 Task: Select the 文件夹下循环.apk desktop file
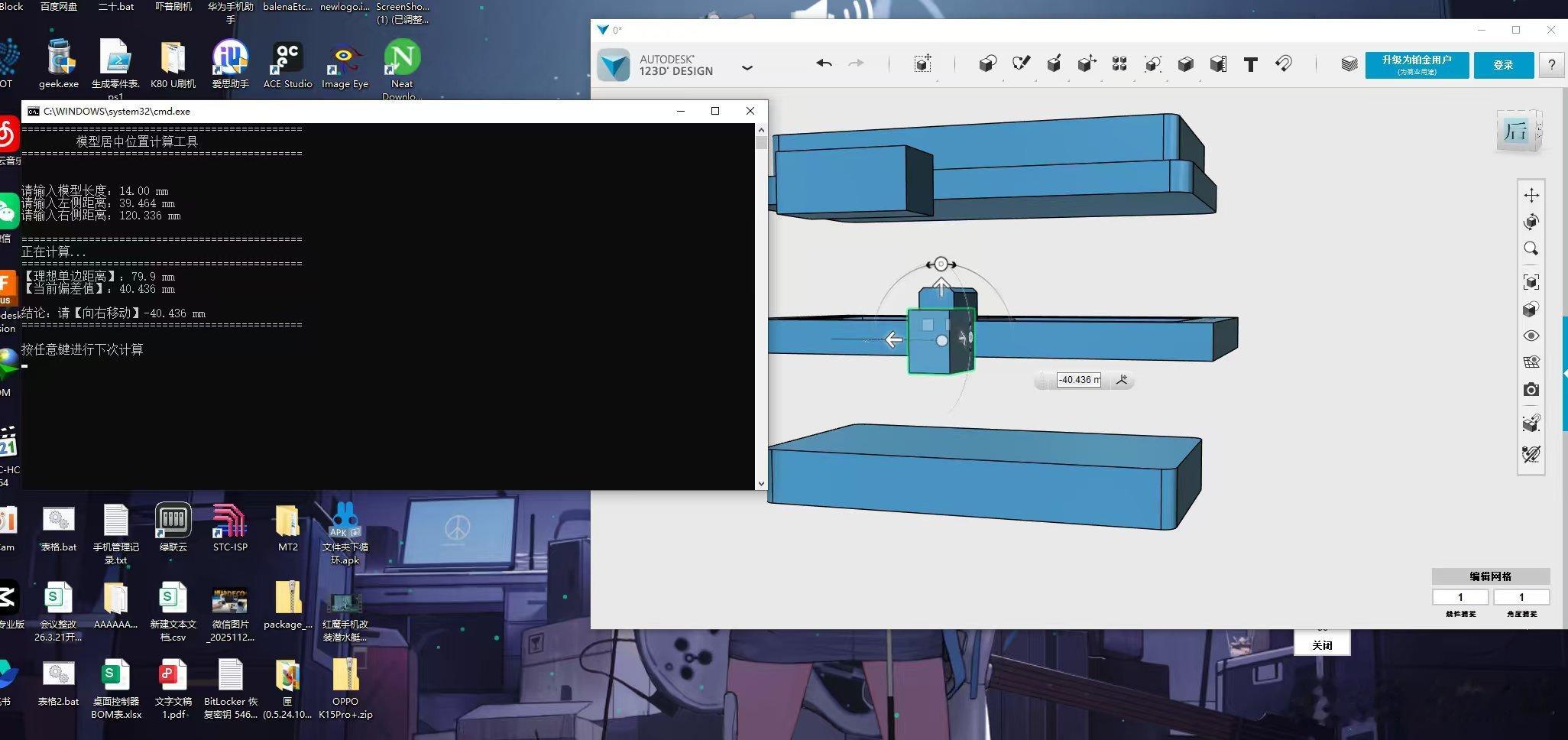(x=345, y=534)
